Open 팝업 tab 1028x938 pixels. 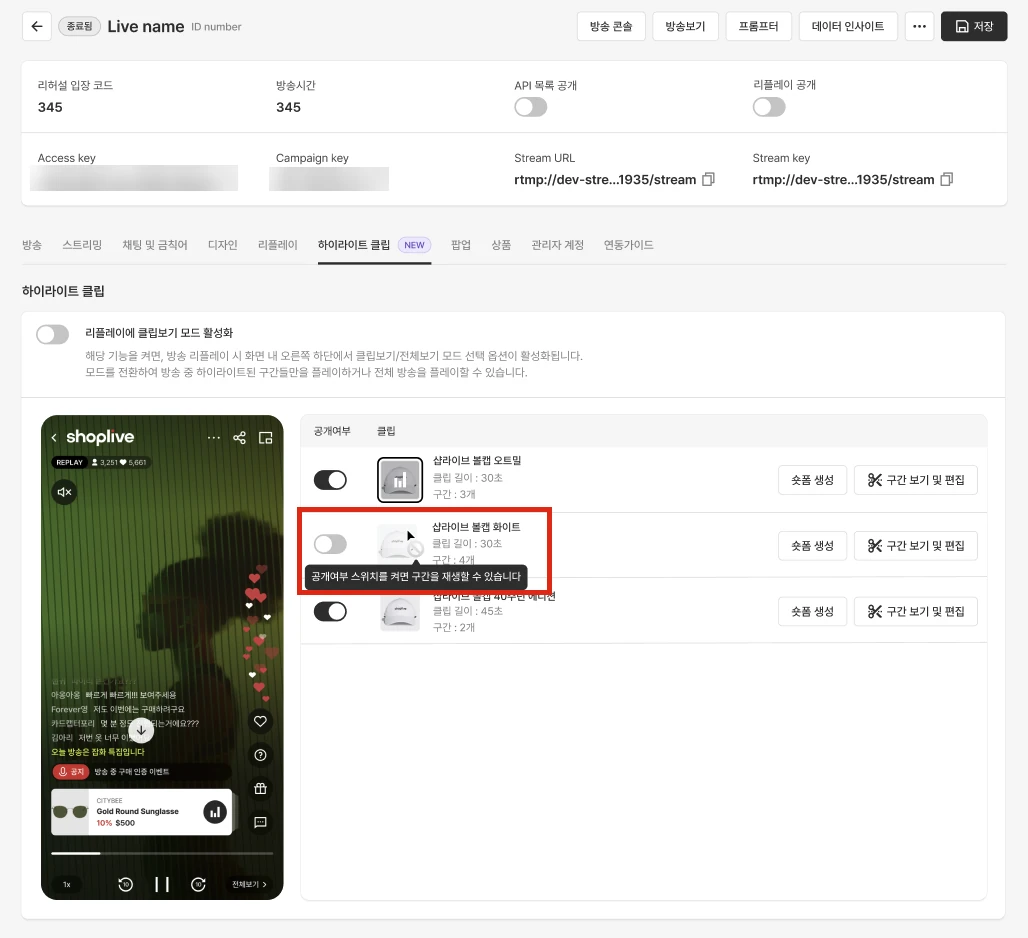461,245
